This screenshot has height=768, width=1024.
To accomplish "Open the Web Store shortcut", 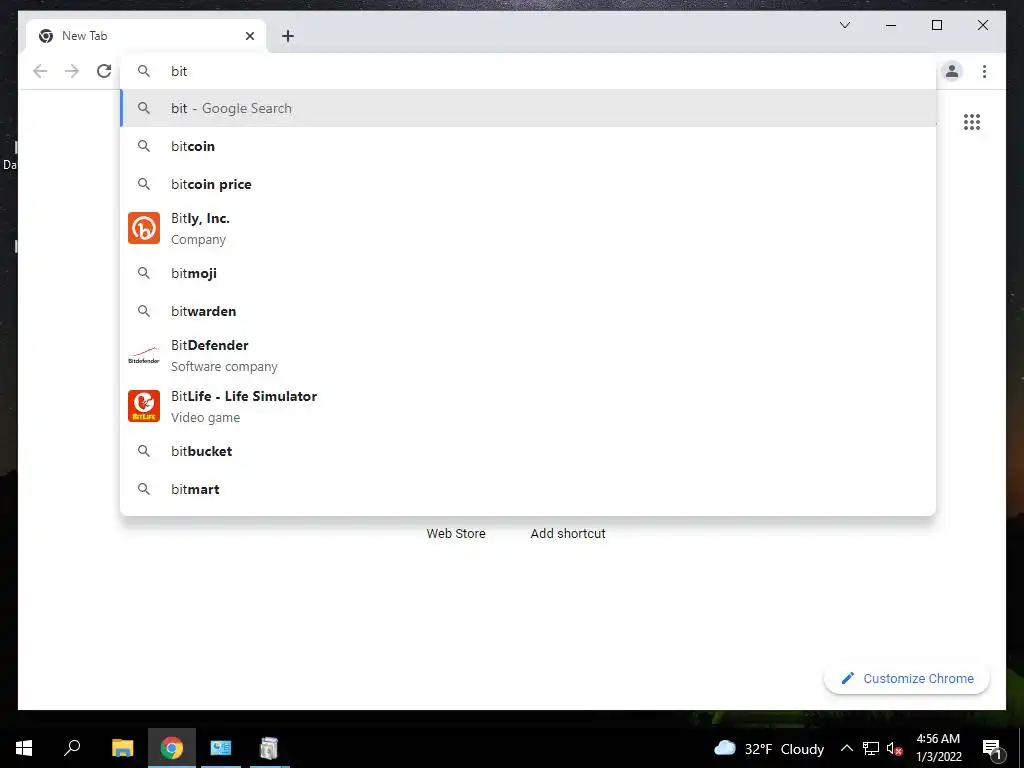I will tap(456, 534).
